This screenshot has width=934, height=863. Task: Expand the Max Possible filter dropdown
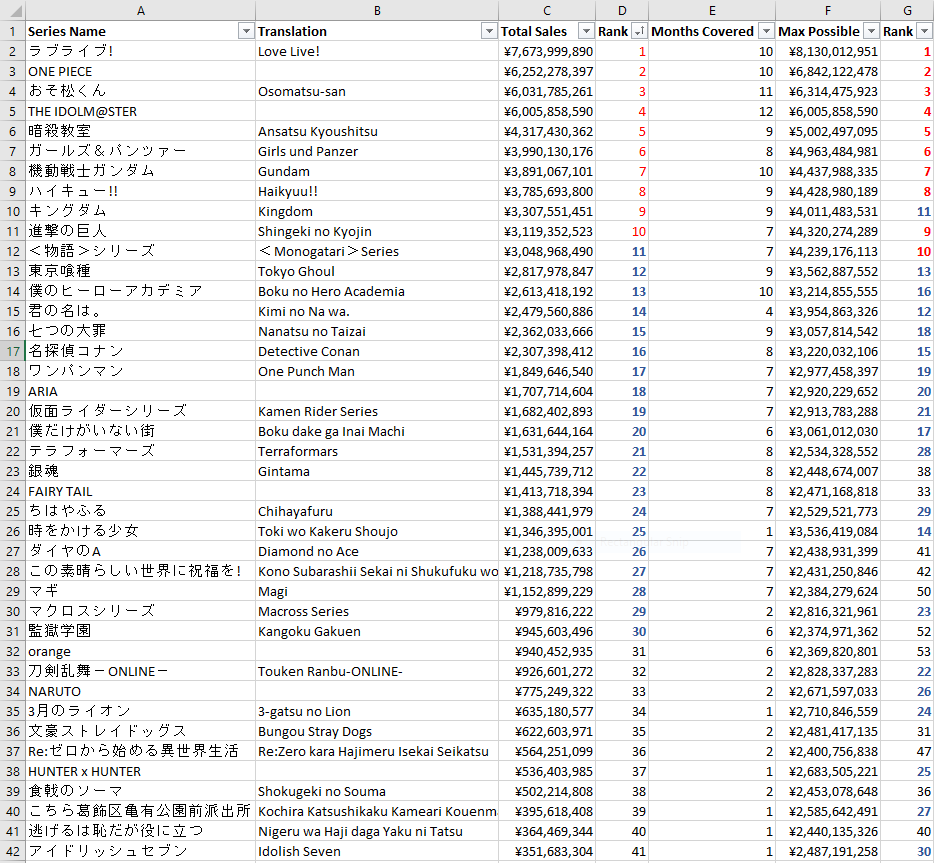[x=870, y=31]
